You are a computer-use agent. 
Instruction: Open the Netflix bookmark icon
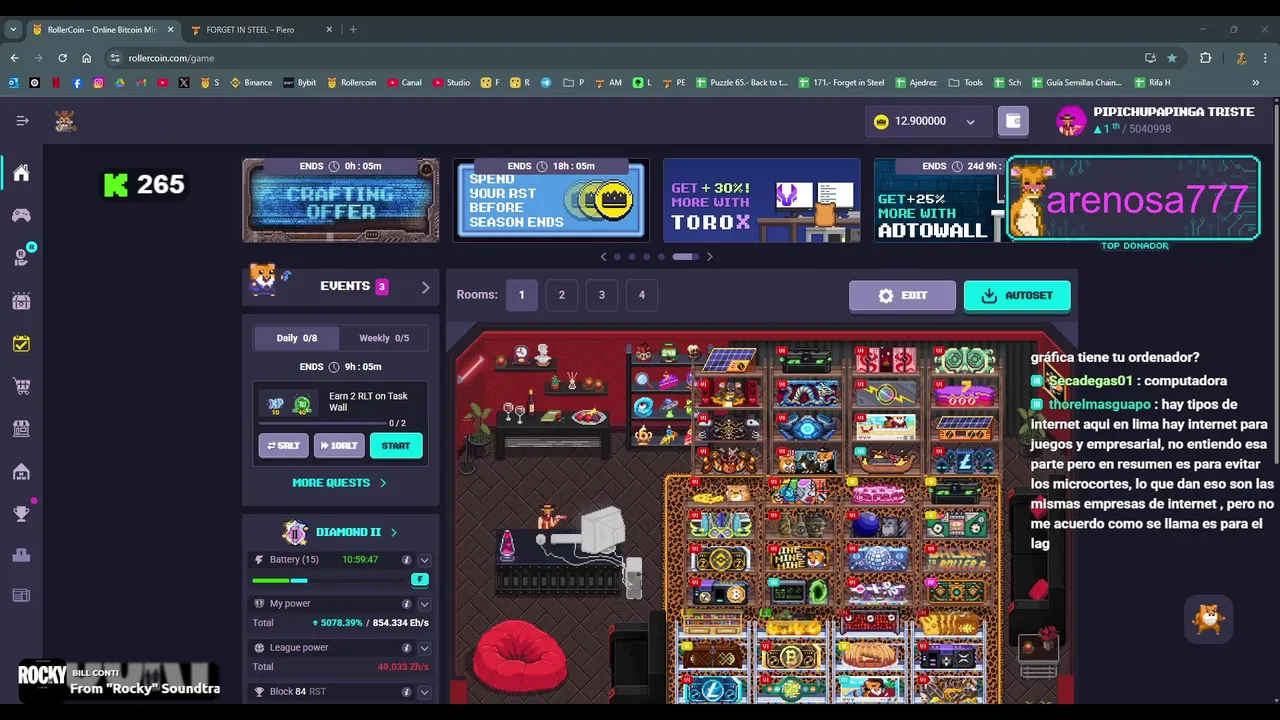point(56,83)
